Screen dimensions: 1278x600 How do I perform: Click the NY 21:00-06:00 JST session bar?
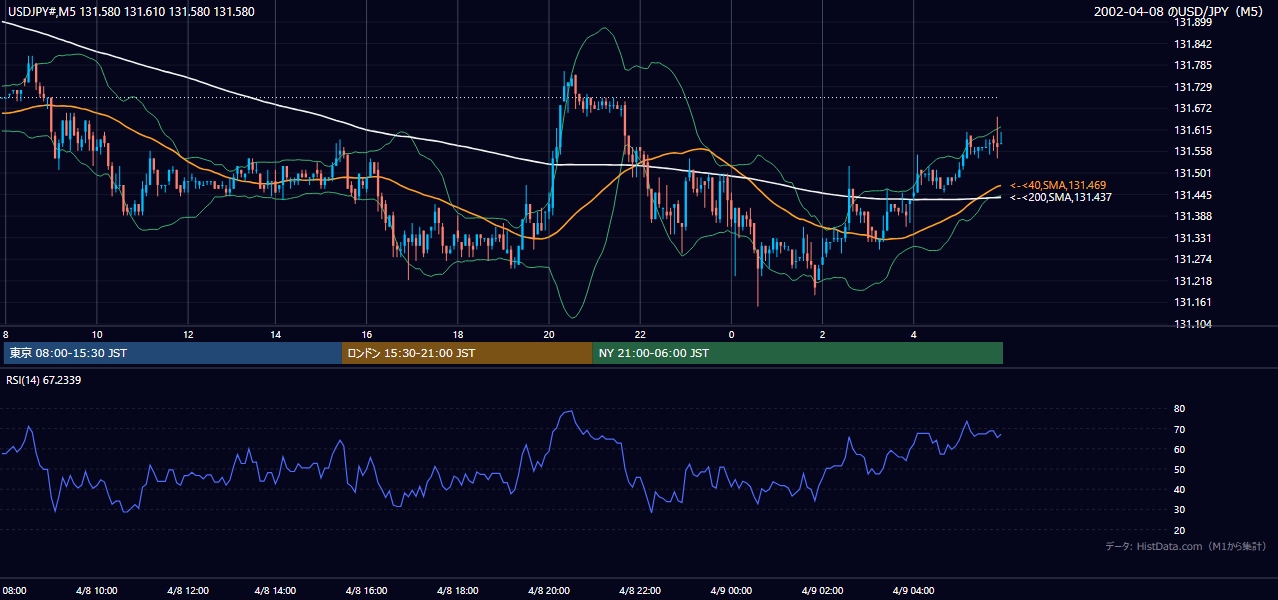pos(797,353)
